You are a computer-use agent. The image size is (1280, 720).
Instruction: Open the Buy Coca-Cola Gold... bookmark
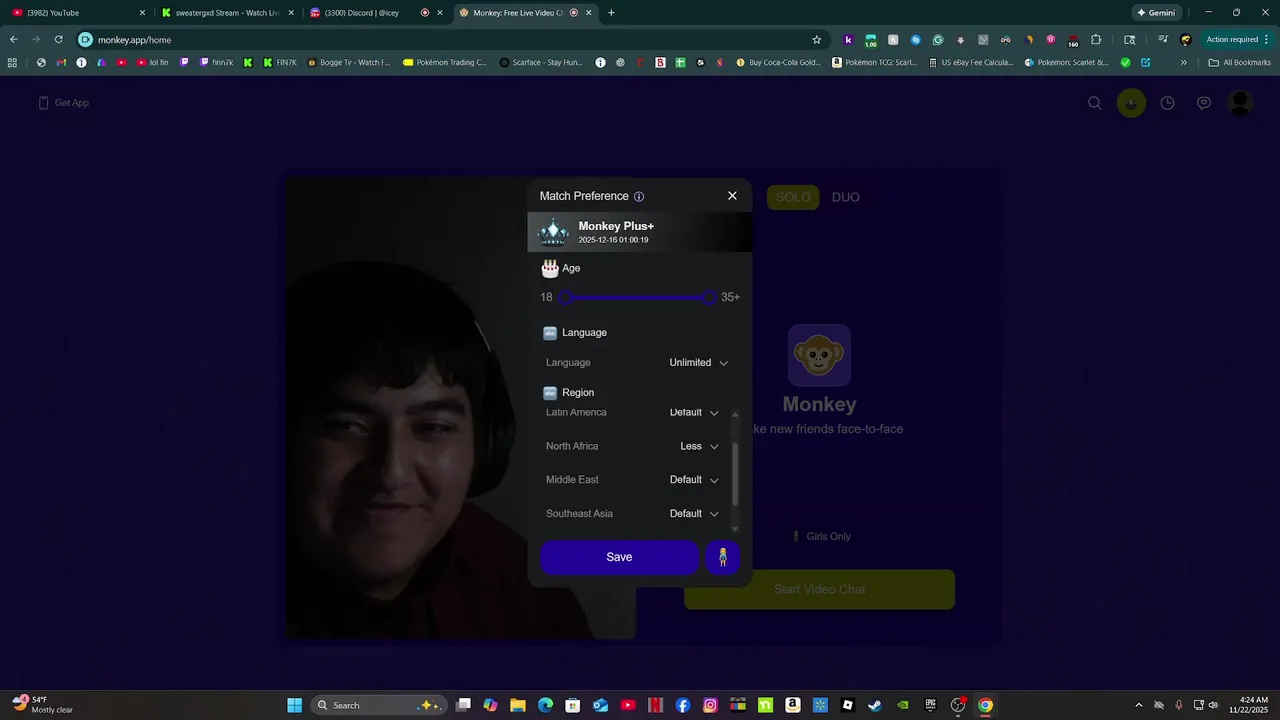pos(778,62)
